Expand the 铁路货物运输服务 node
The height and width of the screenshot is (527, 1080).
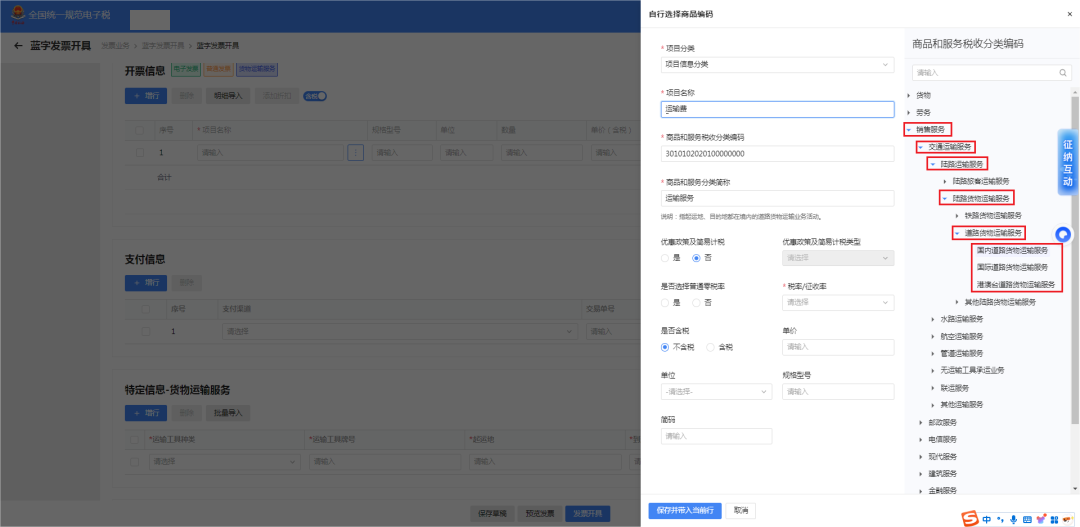point(957,216)
